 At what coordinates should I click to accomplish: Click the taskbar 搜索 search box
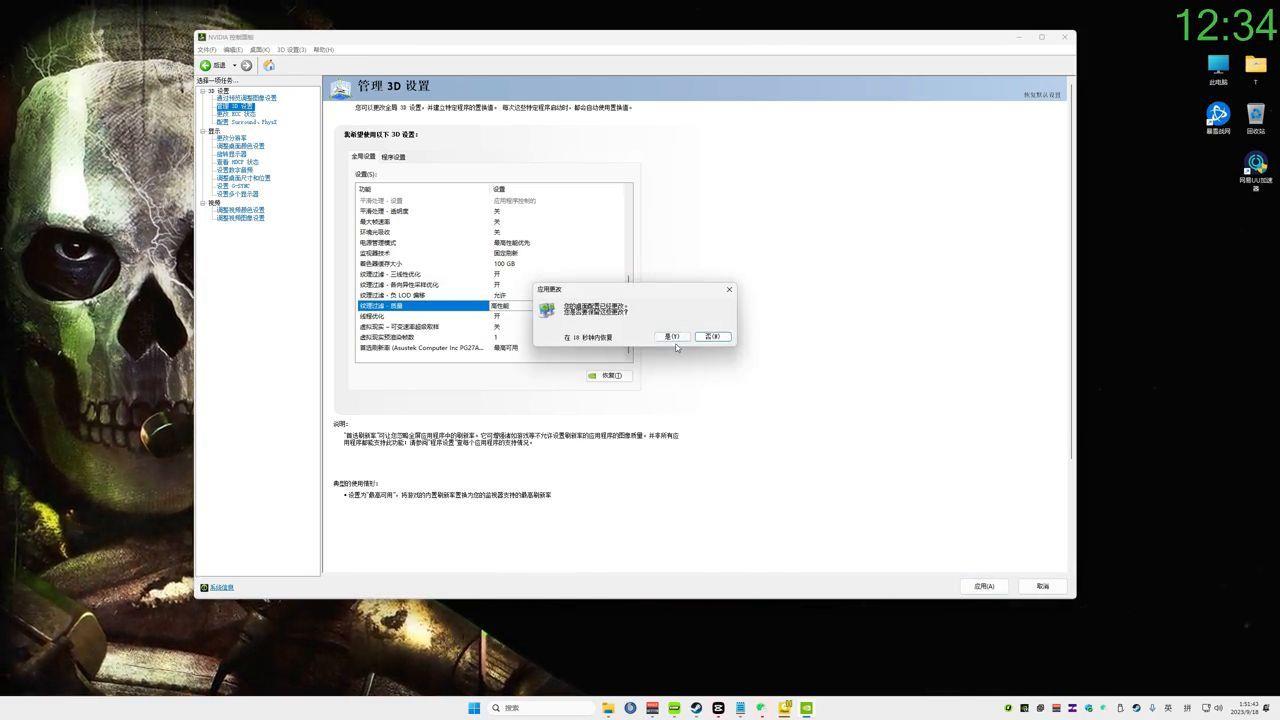[x=540, y=708]
